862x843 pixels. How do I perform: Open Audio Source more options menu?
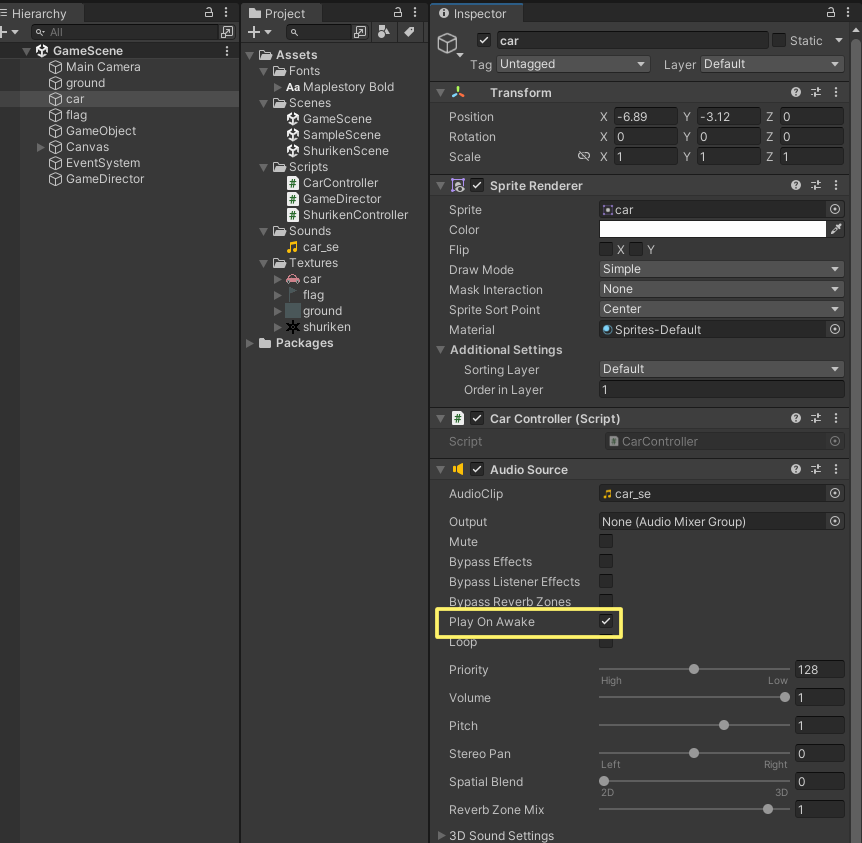836,469
